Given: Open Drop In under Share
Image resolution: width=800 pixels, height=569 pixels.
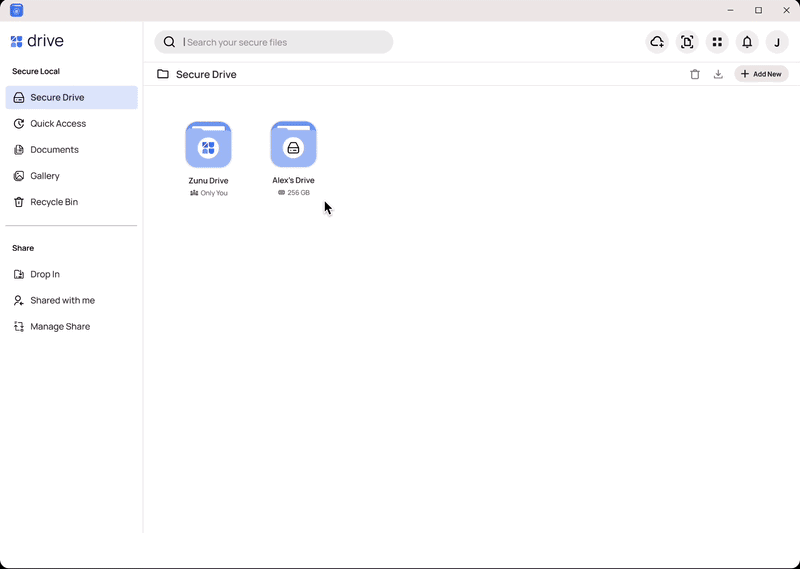Looking at the screenshot, I should [x=45, y=274].
